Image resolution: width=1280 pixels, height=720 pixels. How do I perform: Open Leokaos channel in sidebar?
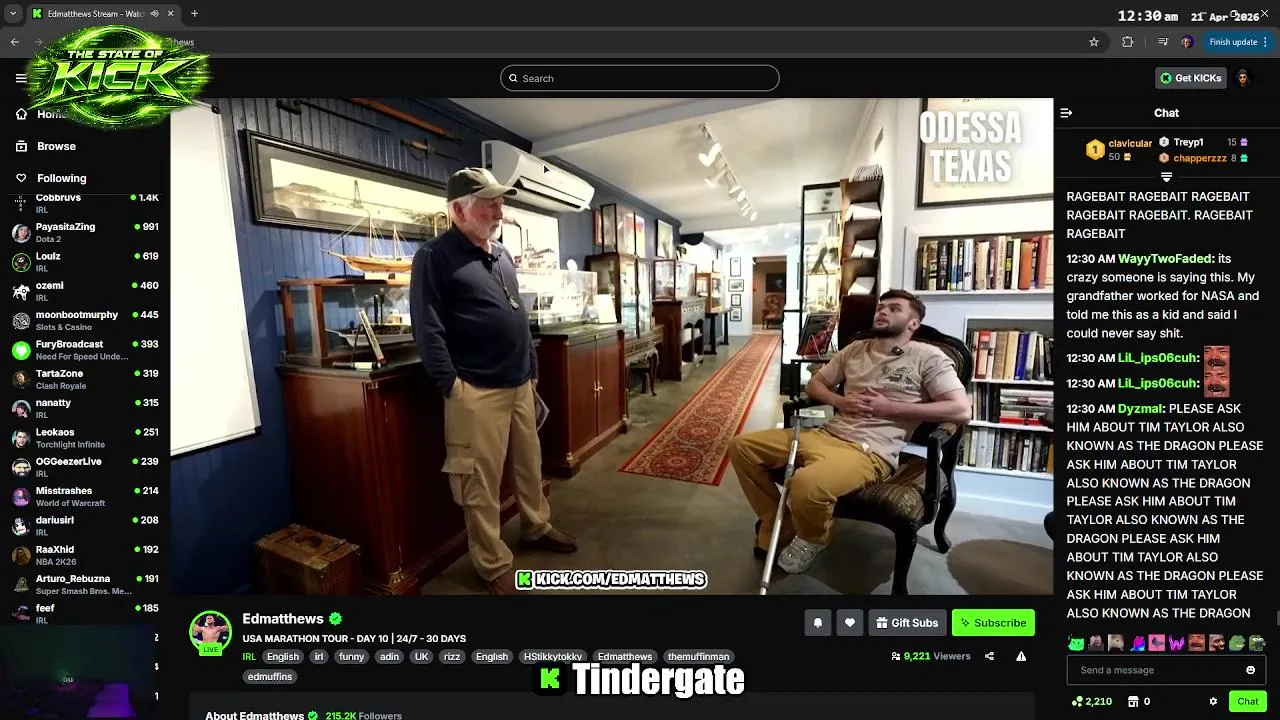click(x=85, y=438)
